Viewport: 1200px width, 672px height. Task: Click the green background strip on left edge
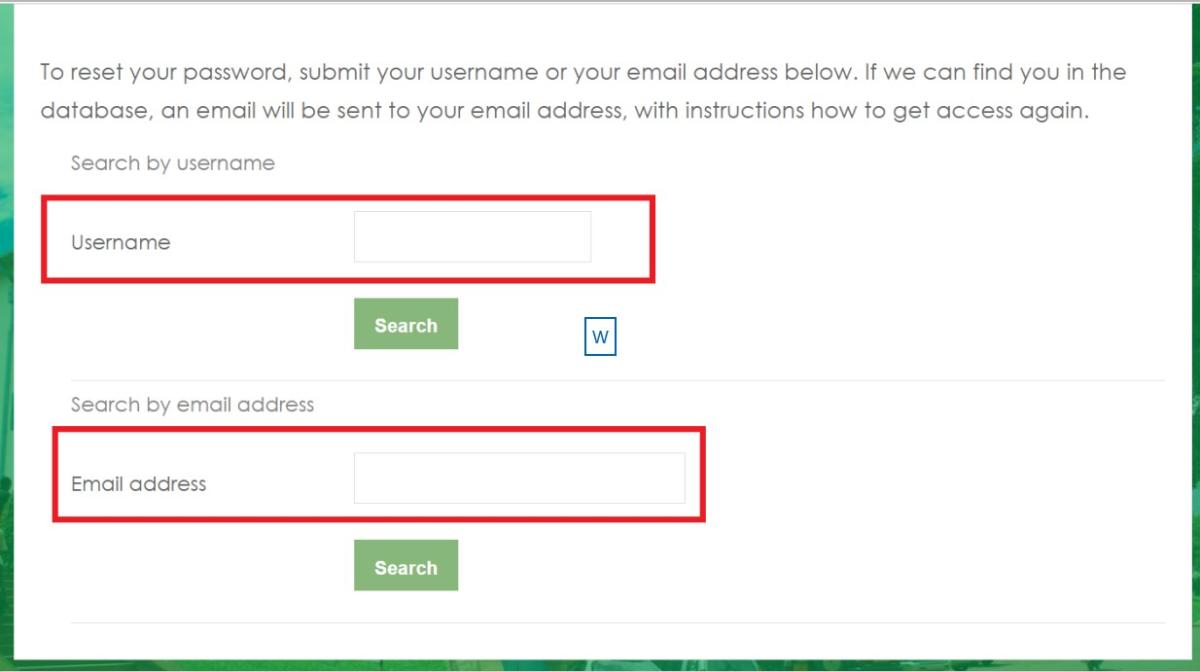[6, 336]
